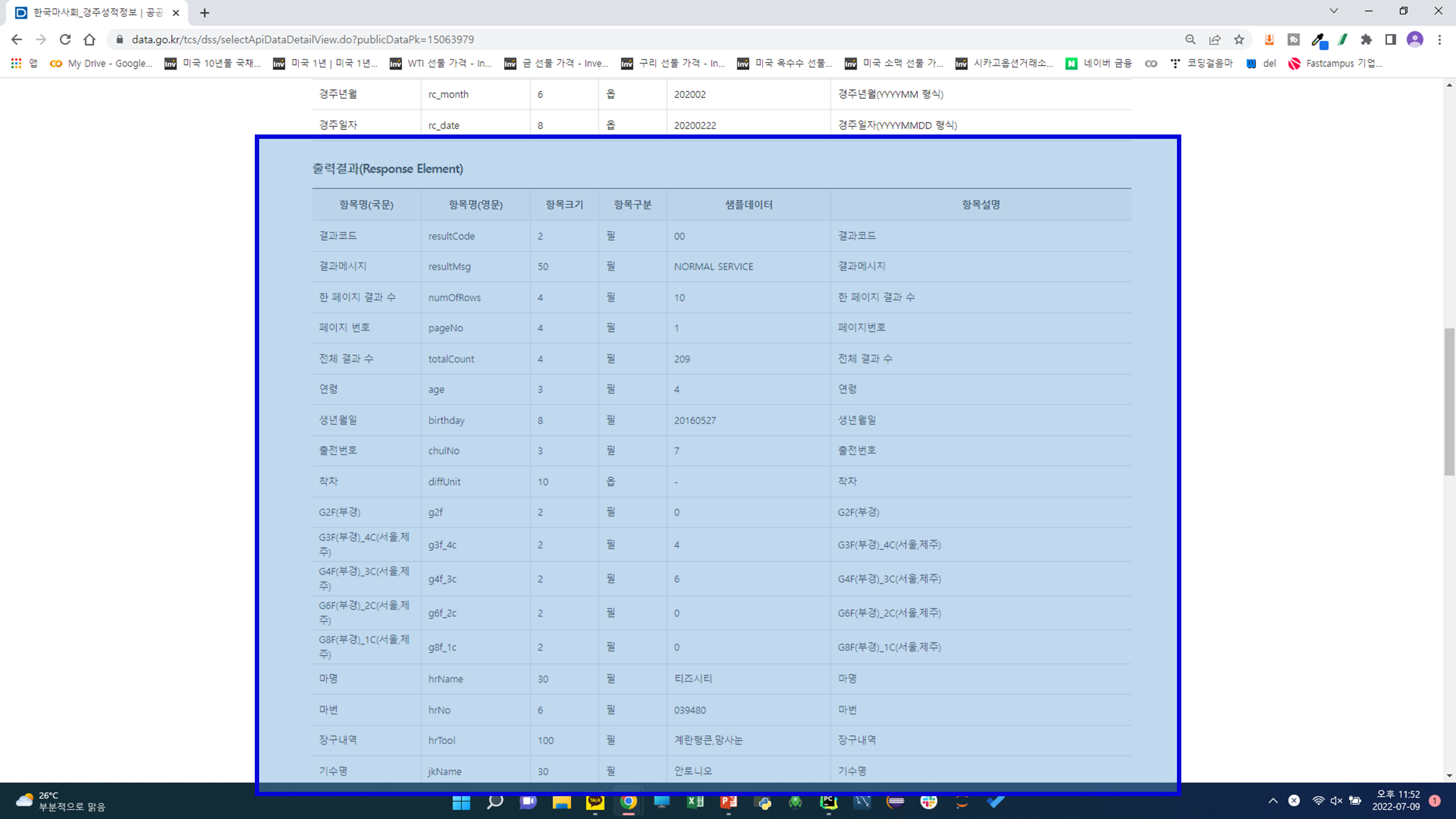1456x819 pixels.
Task: Show hidden system tray icons
Action: (1273, 801)
